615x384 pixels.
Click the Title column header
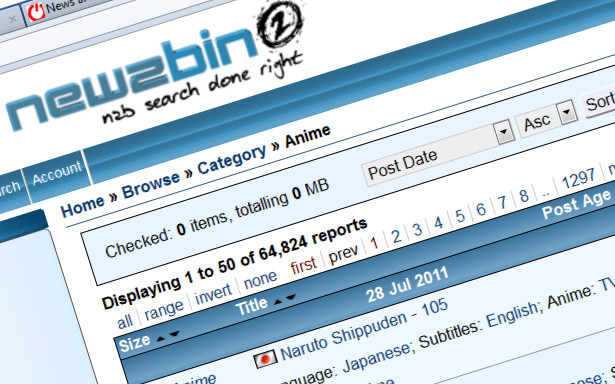pos(251,306)
